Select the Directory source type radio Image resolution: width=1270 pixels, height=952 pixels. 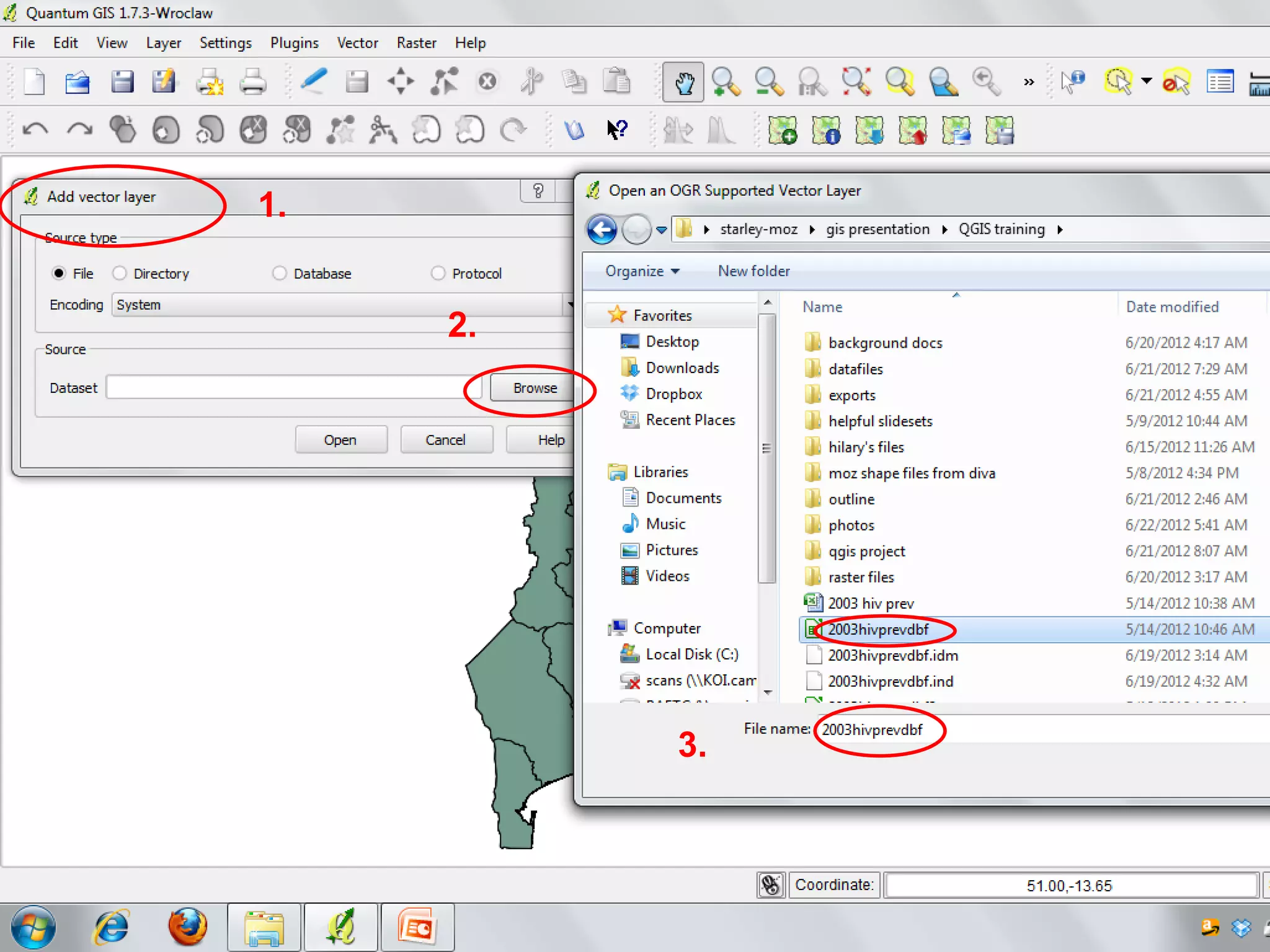pyautogui.click(x=120, y=273)
